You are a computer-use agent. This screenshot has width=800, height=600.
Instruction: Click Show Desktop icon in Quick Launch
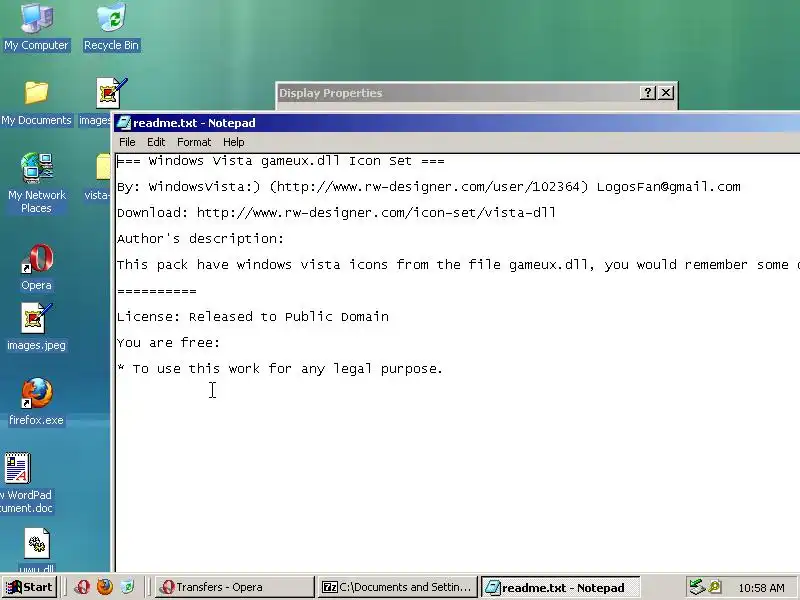(x=128, y=587)
